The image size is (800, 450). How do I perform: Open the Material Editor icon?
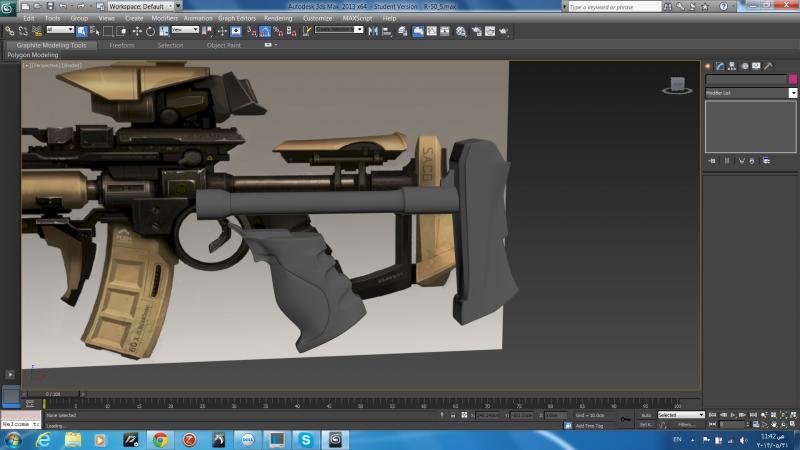coord(461,31)
